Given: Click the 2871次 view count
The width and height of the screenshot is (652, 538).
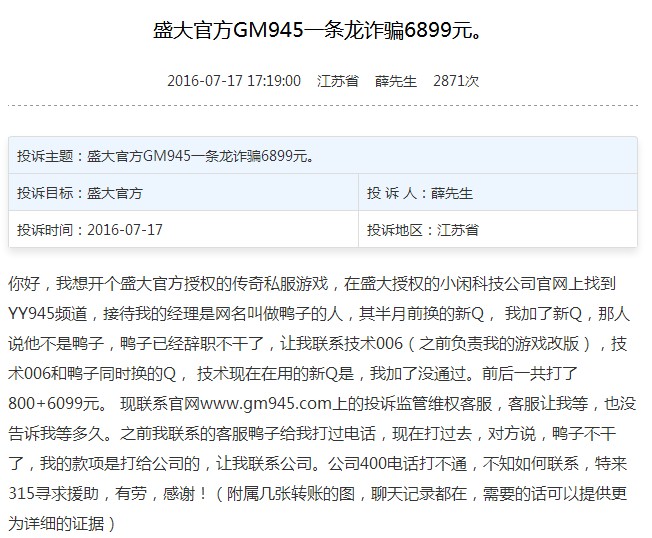Looking at the screenshot, I should click(x=456, y=81).
